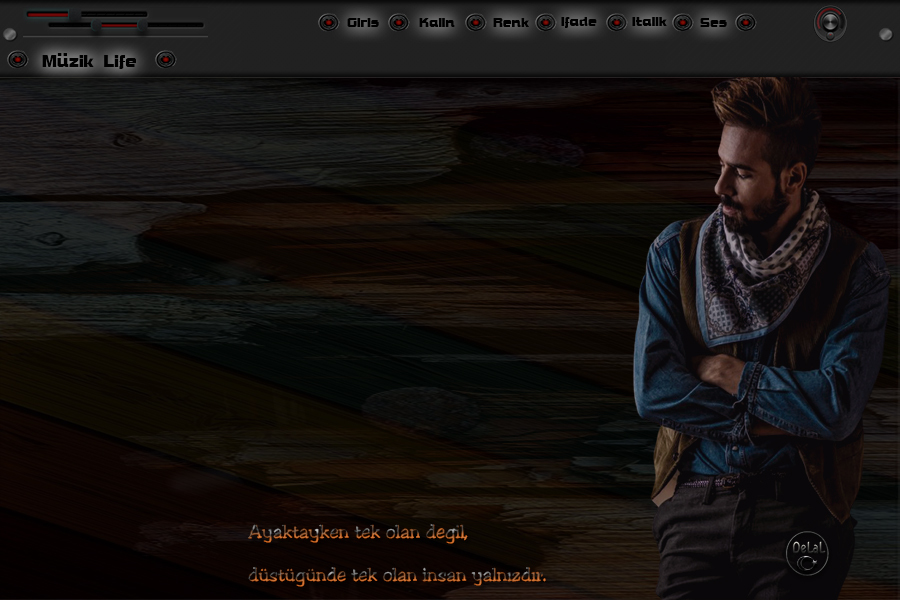Click the red LED right of Ses
The image size is (900, 600).
(745, 23)
